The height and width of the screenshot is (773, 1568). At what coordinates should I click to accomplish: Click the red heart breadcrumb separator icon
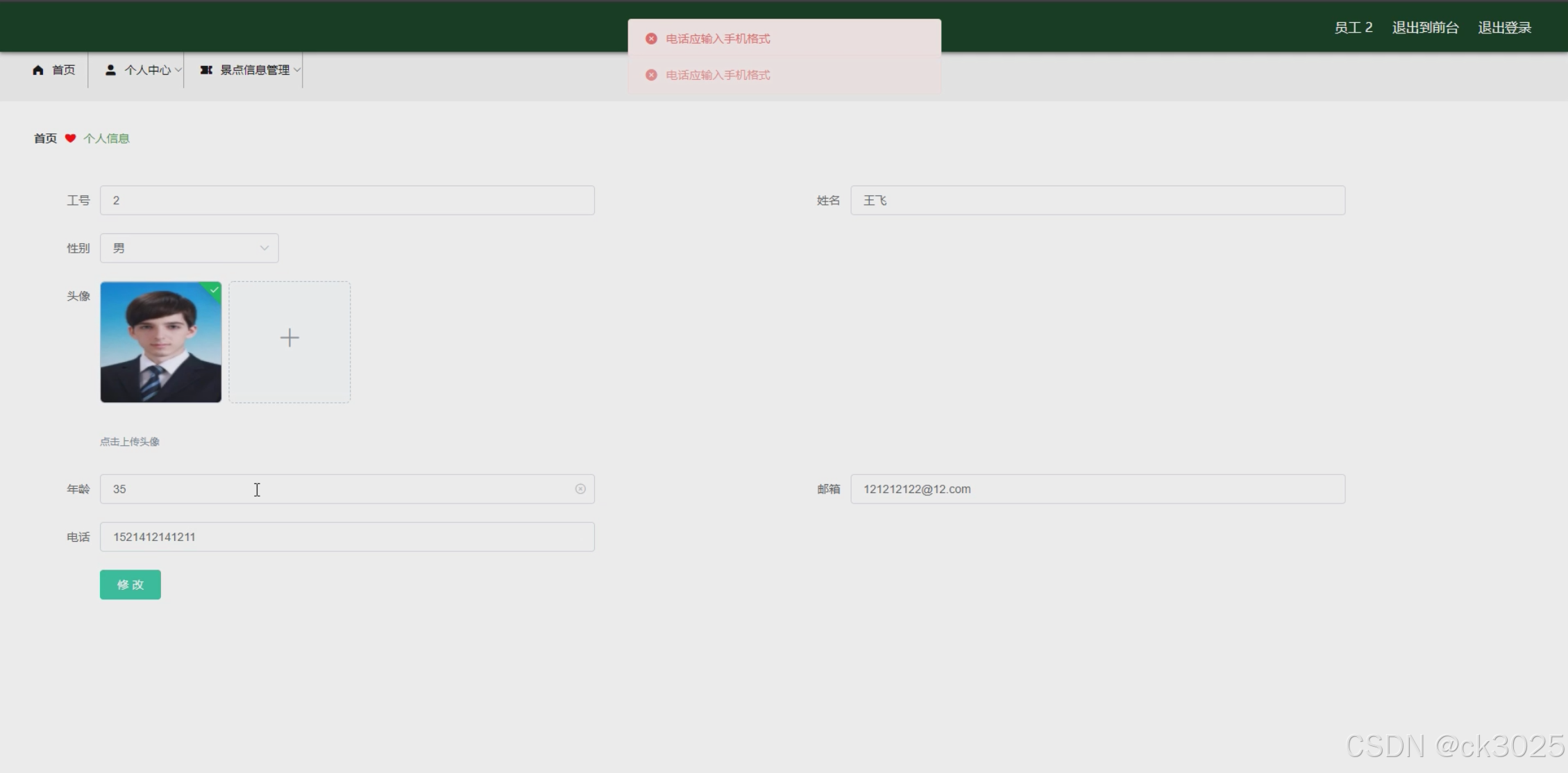click(x=70, y=138)
